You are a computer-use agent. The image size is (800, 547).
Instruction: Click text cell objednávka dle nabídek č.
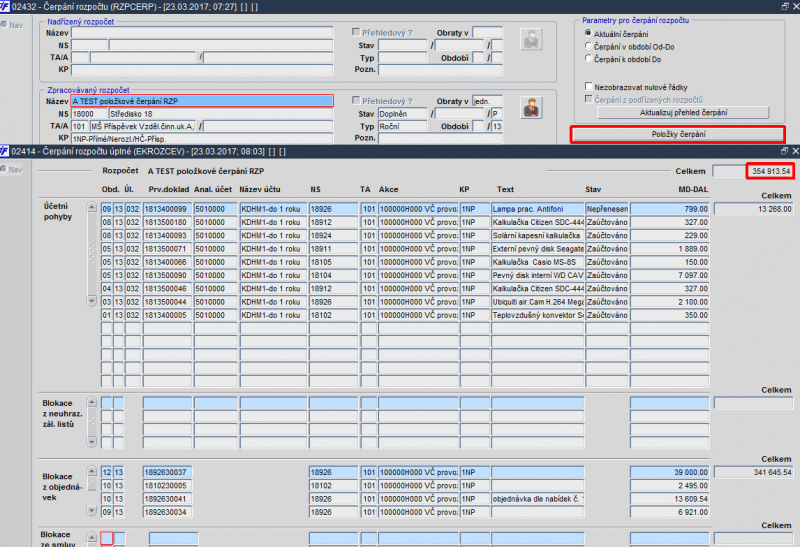[x=538, y=499]
